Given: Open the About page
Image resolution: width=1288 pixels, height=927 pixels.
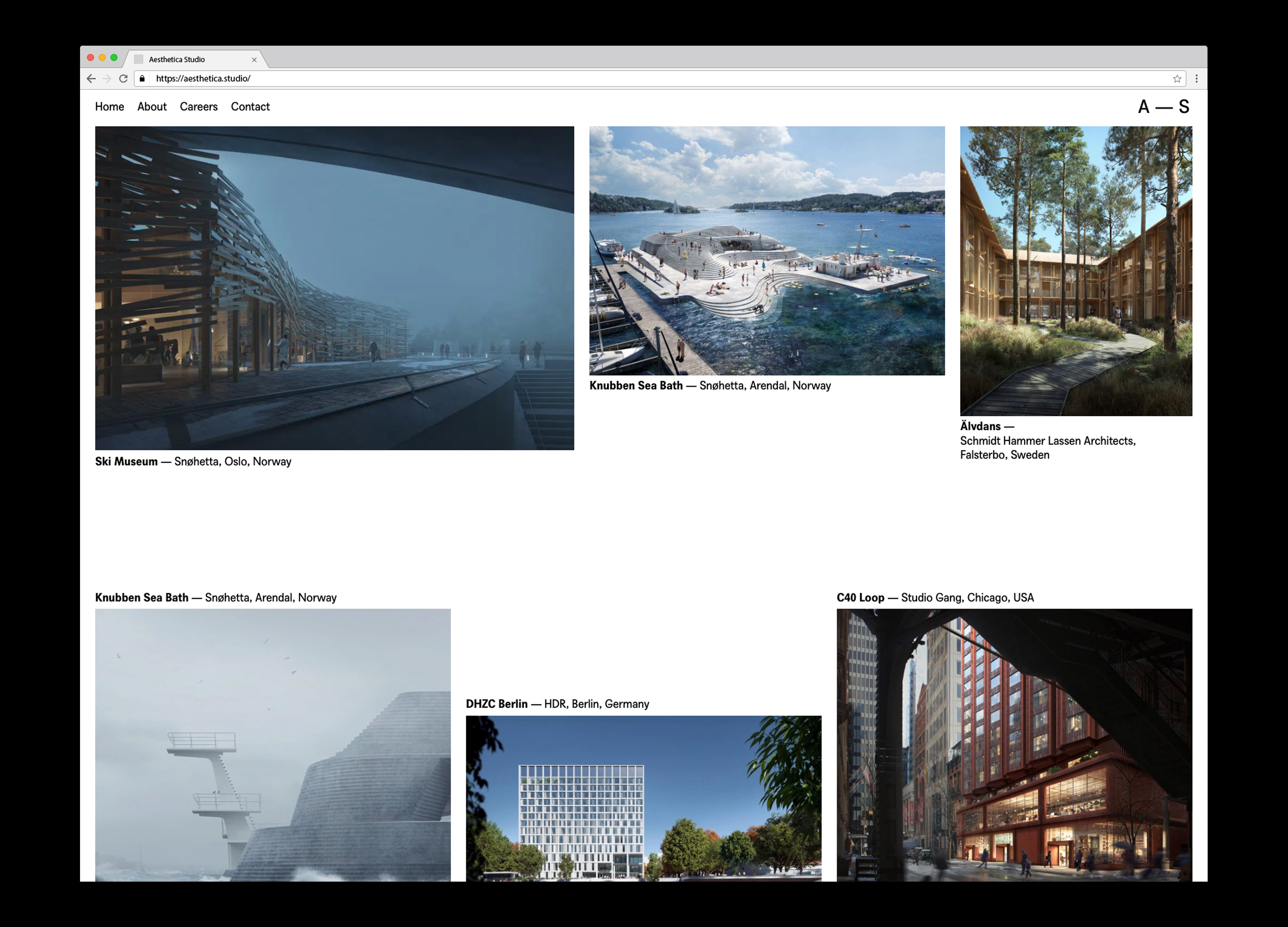Looking at the screenshot, I should 151,107.
